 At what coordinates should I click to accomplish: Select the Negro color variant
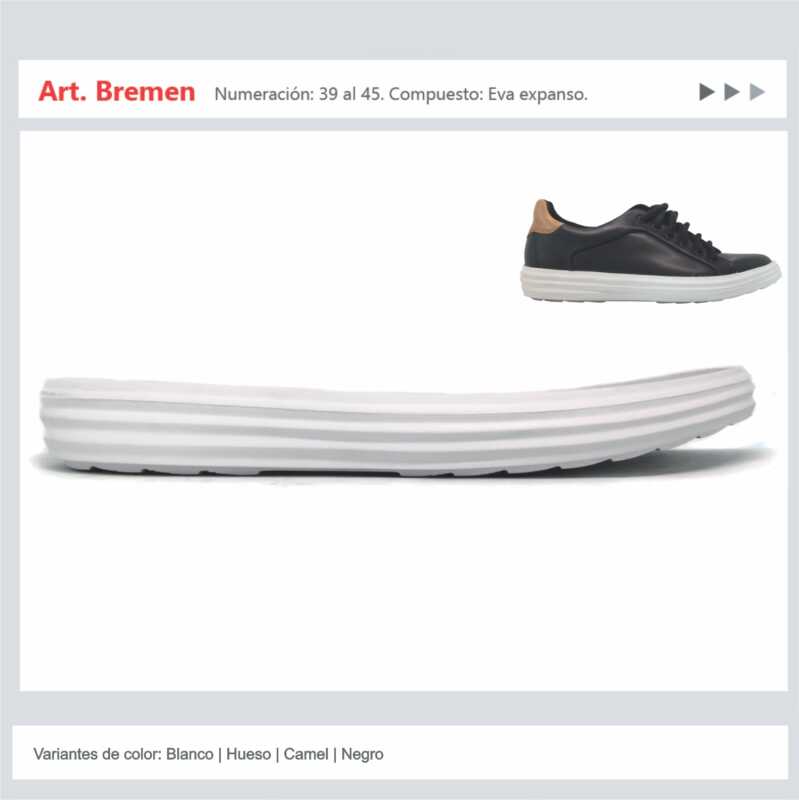(x=362, y=754)
